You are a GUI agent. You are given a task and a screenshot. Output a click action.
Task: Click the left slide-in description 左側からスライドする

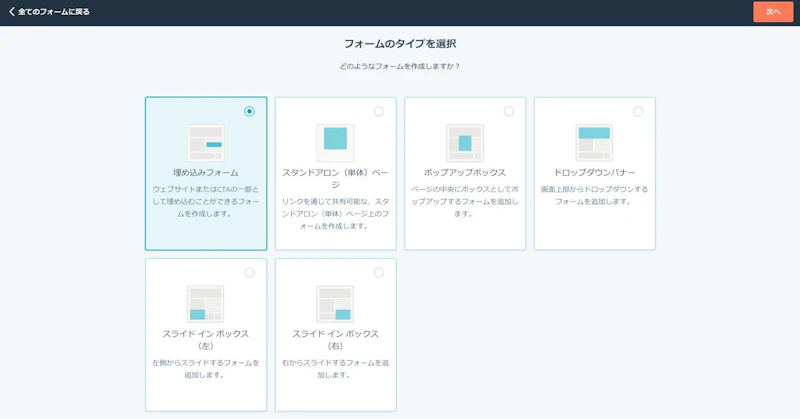click(206, 369)
